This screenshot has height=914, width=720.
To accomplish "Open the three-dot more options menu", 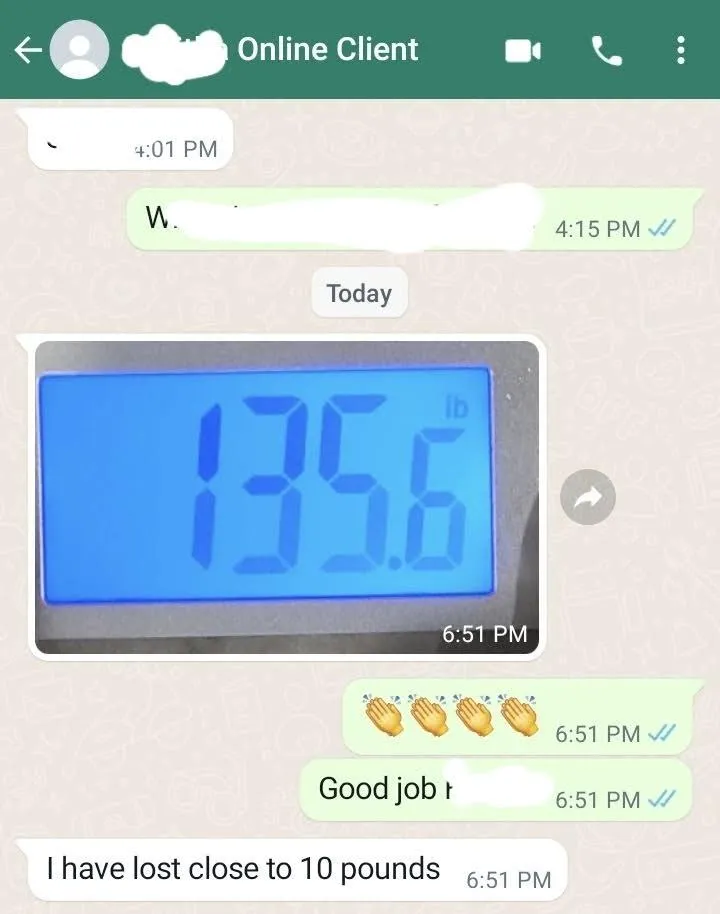I will pos(680,50).
